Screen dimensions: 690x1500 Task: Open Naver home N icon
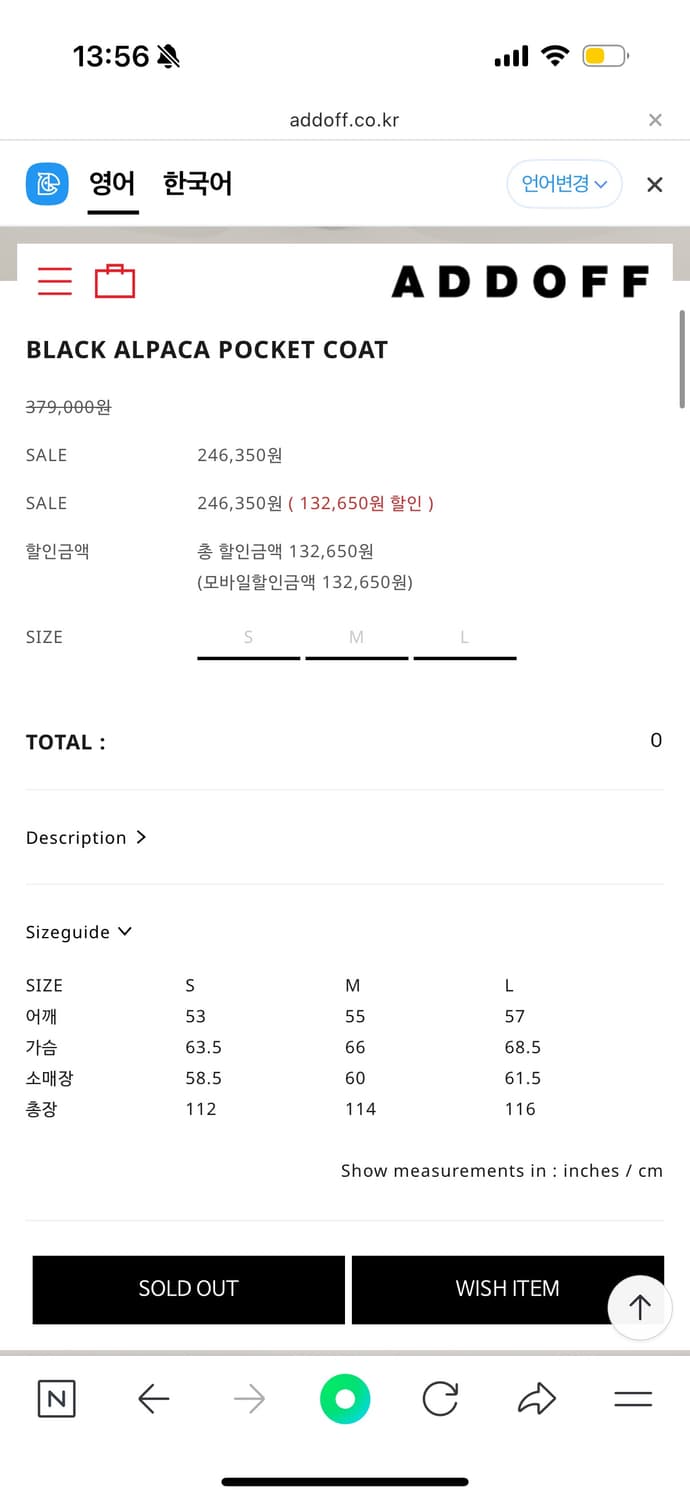click(56, 1398)
